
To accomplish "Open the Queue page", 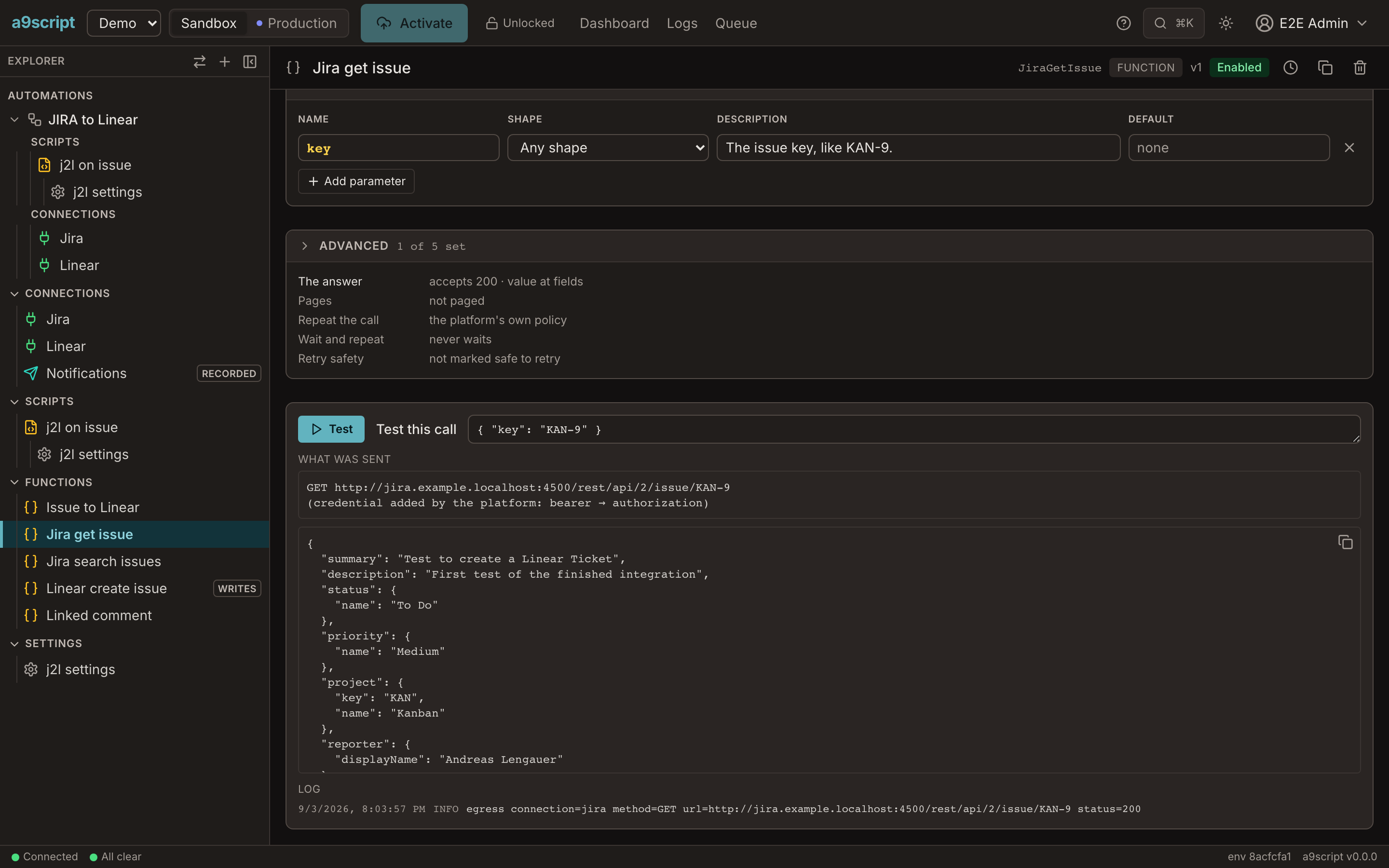I will click(x=736, y=23).
